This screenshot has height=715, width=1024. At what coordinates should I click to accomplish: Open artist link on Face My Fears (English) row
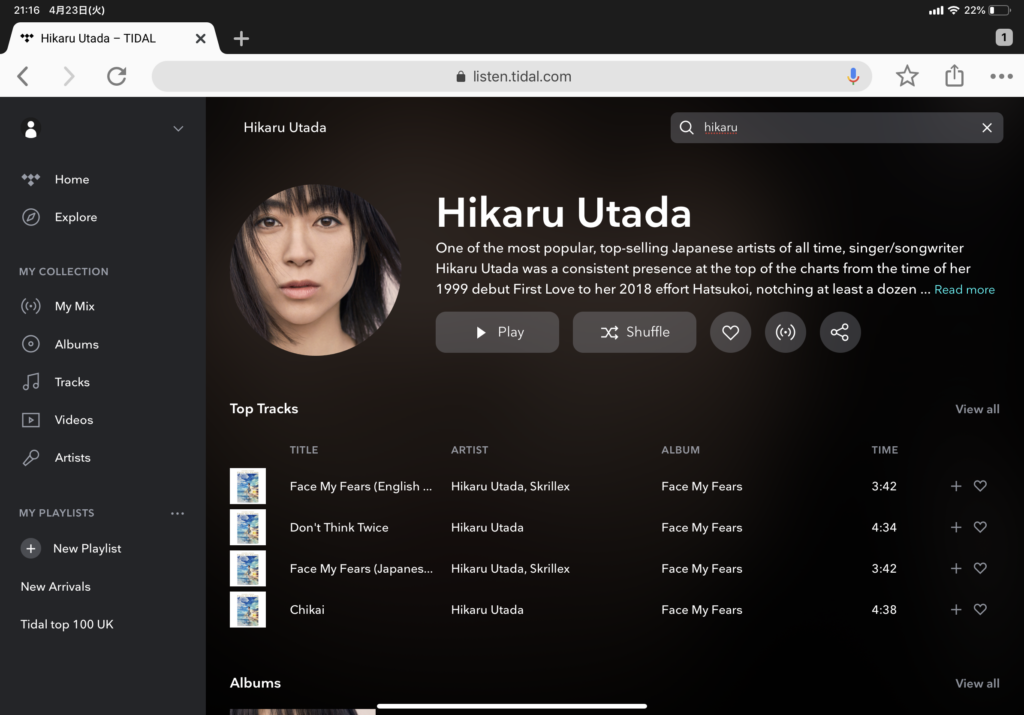coord(510,486)
